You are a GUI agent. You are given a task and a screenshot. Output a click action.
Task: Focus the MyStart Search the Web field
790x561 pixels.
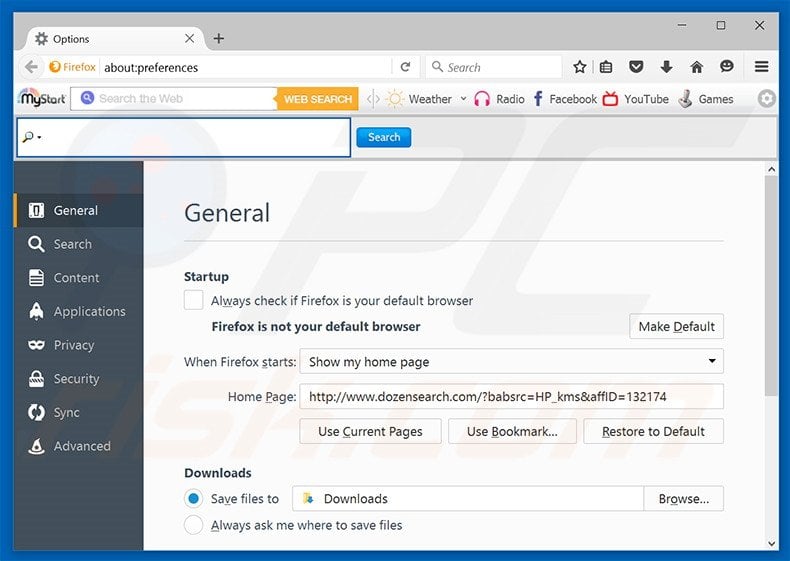pyautogui.click(x=174, y=99)
